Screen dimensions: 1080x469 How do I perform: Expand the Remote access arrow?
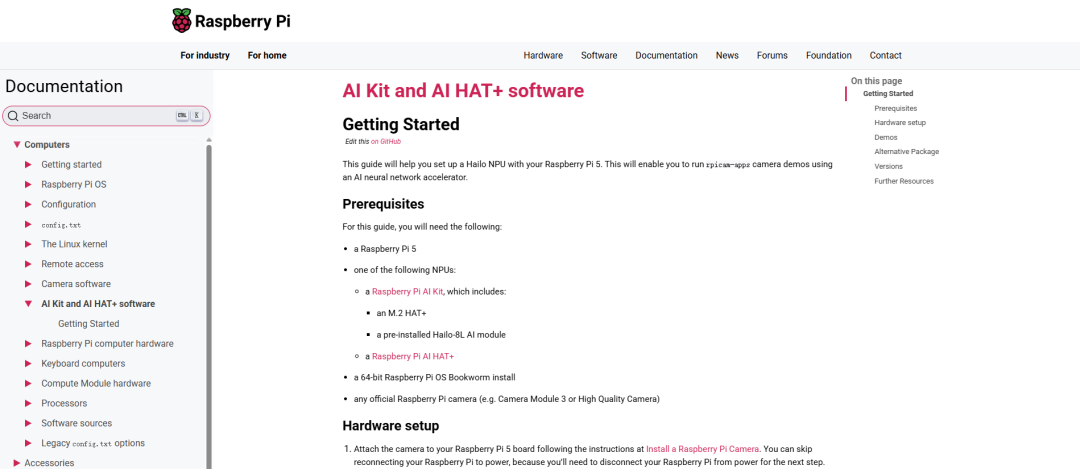pyautogui.click(x=28, y=264)
